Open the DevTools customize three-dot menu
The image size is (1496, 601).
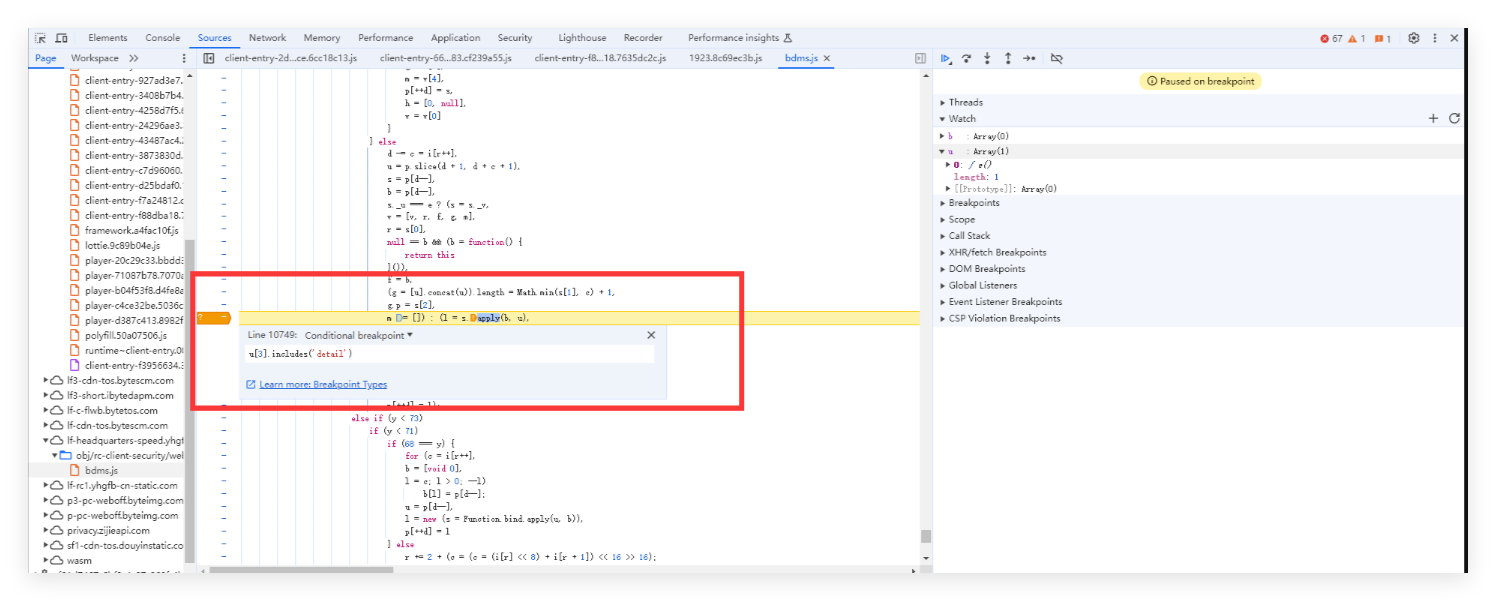click(x=1435, y=38)
